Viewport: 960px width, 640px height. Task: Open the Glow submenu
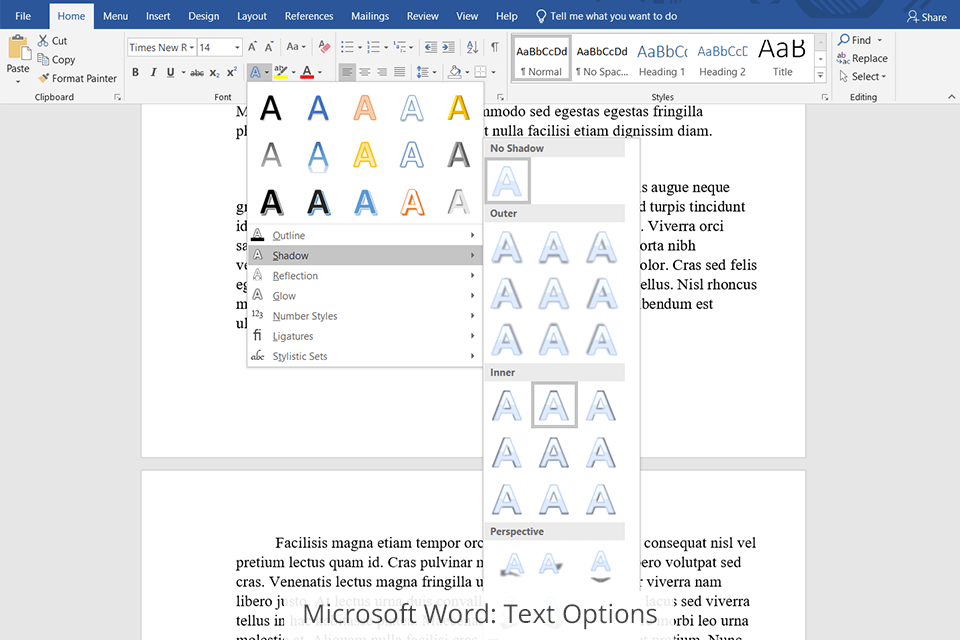coord(365,296)
